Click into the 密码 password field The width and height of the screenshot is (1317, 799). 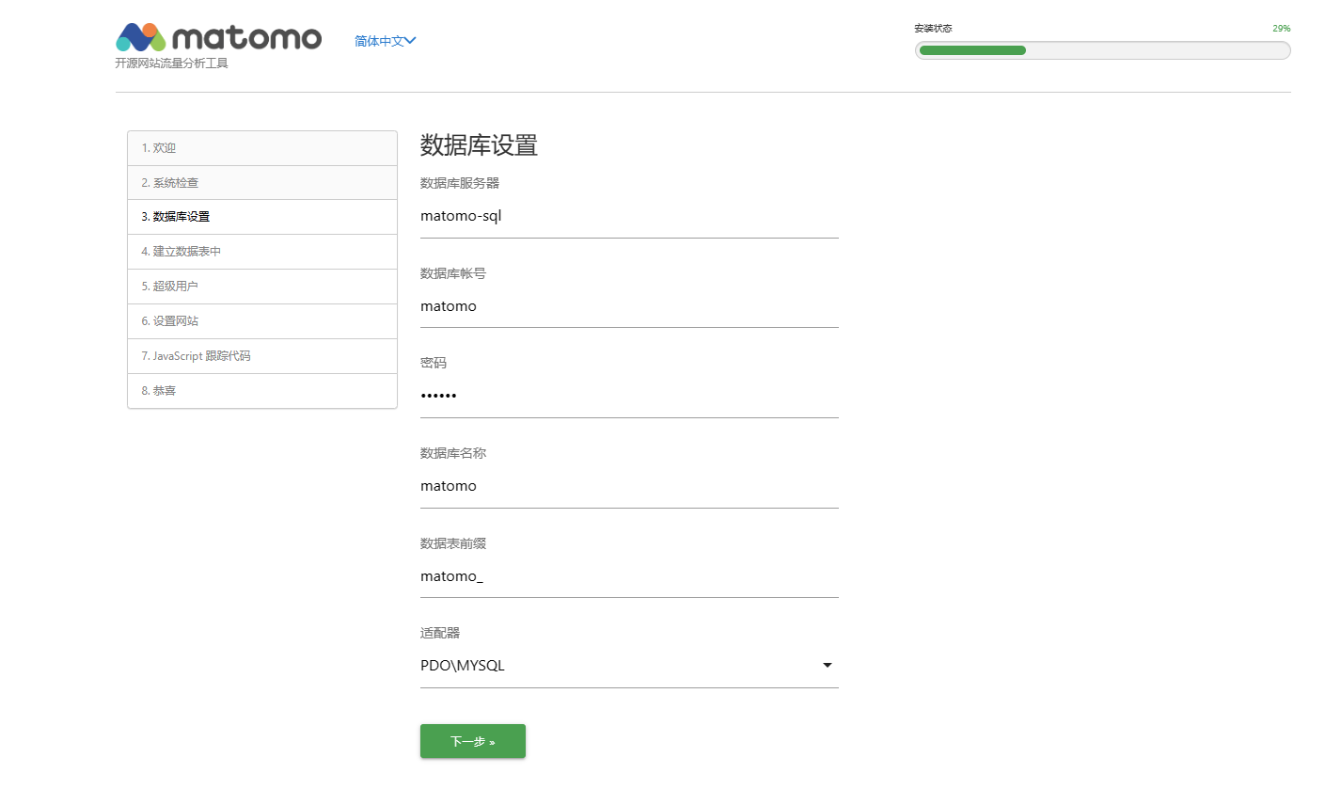click(x=628, y=396)
